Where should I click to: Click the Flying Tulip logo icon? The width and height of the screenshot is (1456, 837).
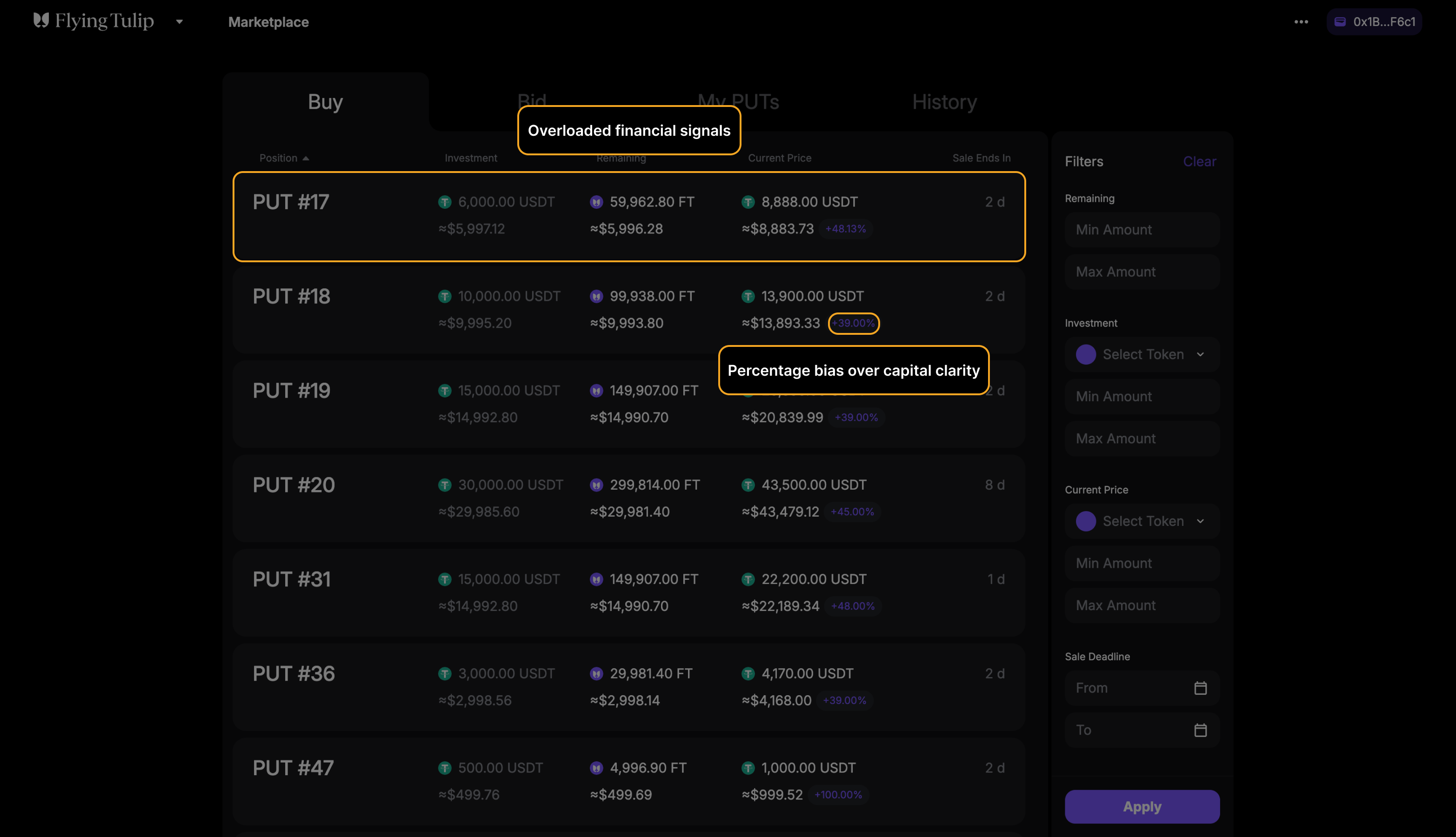(41, 21)
